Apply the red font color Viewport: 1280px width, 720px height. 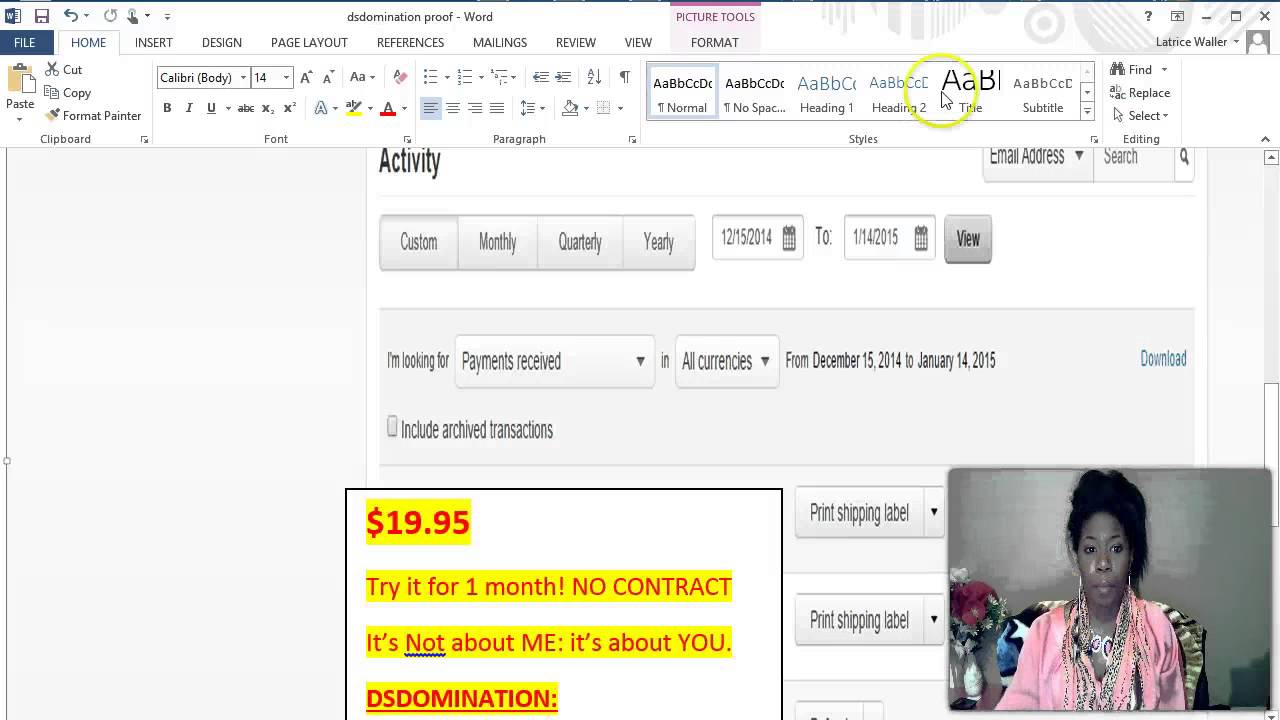pyautogui.click(x=388, y=108)
